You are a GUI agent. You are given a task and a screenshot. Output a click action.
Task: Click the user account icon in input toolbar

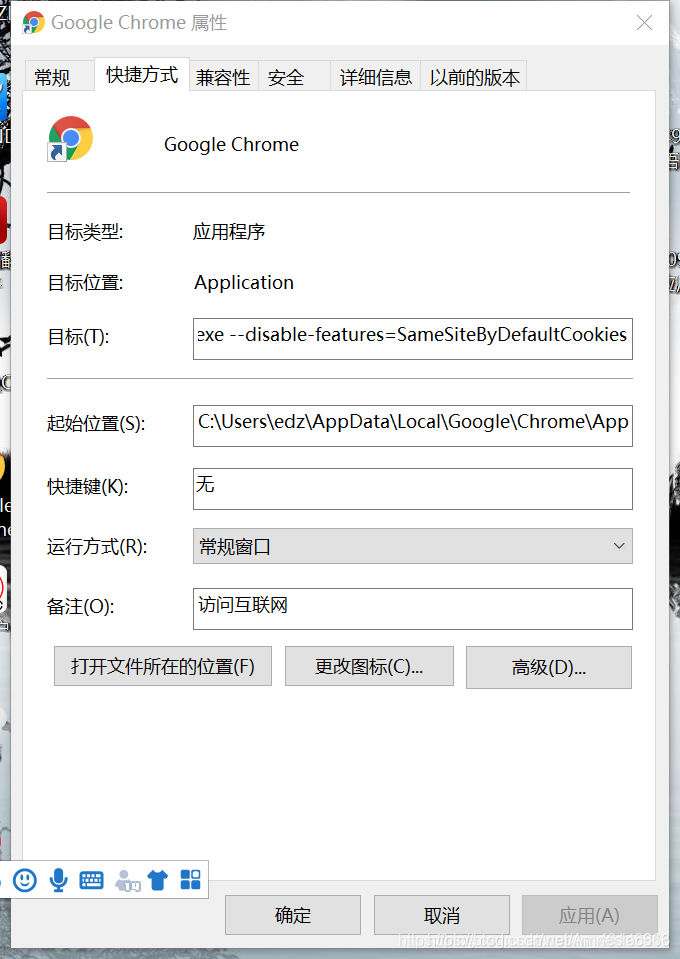[x=127, y=881]
